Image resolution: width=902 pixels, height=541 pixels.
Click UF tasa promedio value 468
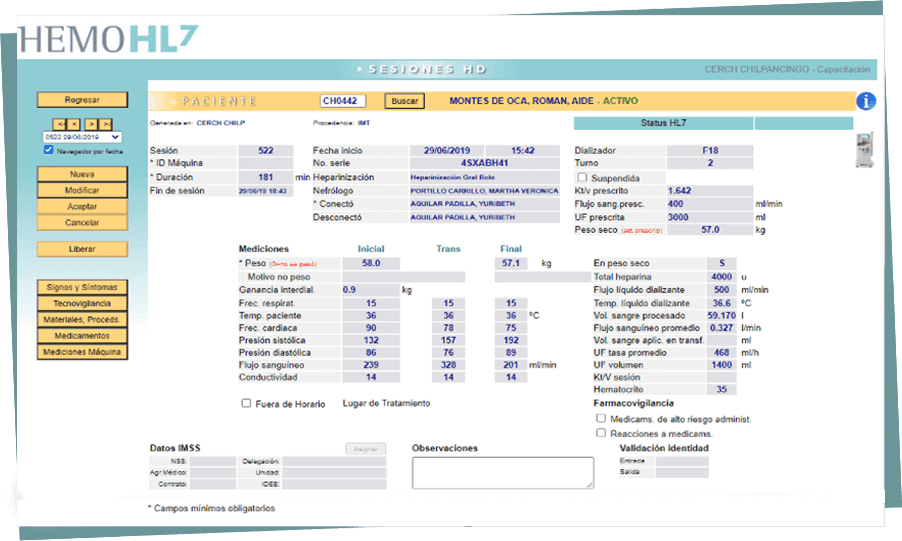pos(721,352)
